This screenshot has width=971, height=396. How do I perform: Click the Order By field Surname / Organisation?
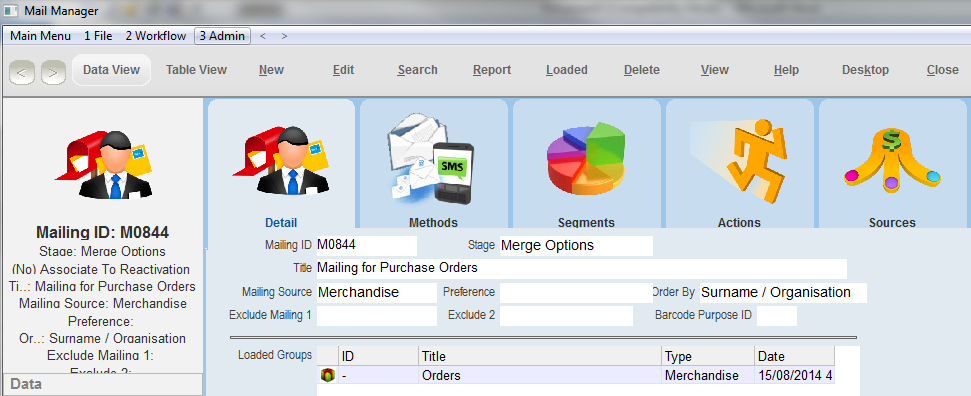pyautogui.click(x=783, y=293)
